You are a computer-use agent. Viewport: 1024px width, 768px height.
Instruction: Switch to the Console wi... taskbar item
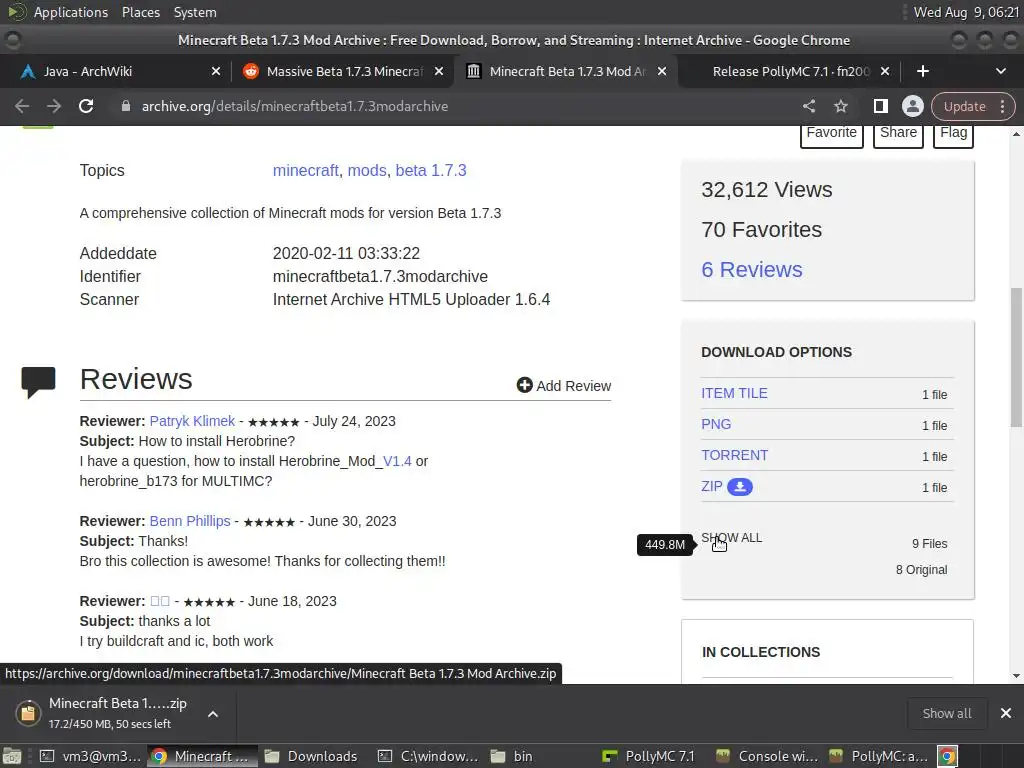[x=767, y=756]
